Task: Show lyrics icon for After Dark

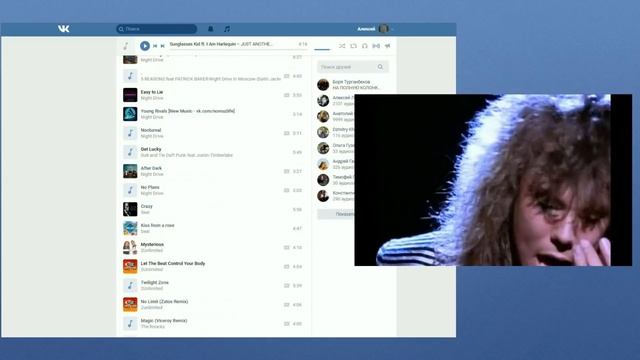Action: (287, 171)
